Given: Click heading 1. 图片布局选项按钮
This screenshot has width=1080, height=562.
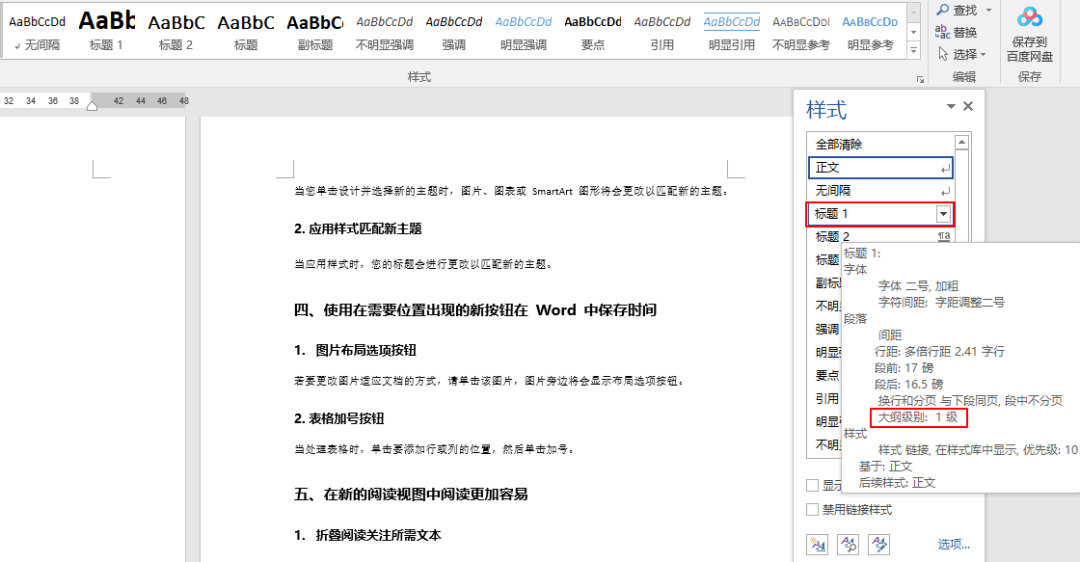Looking at the screenshot, I should (355, 350).
